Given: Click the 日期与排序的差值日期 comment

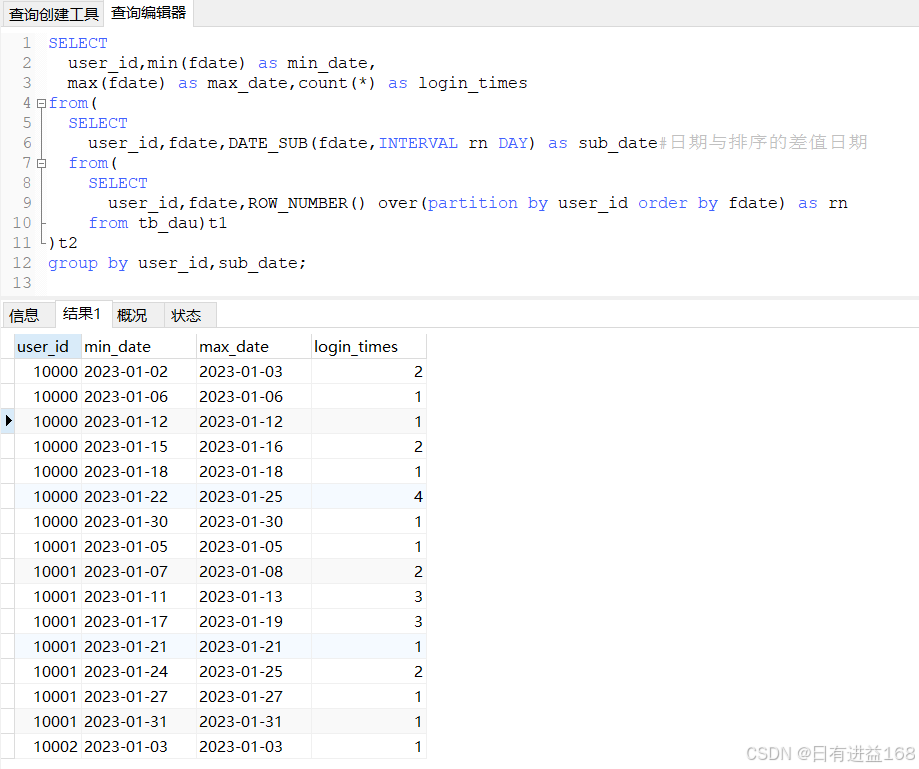Looking at the screenshot, I should (768, 142).
